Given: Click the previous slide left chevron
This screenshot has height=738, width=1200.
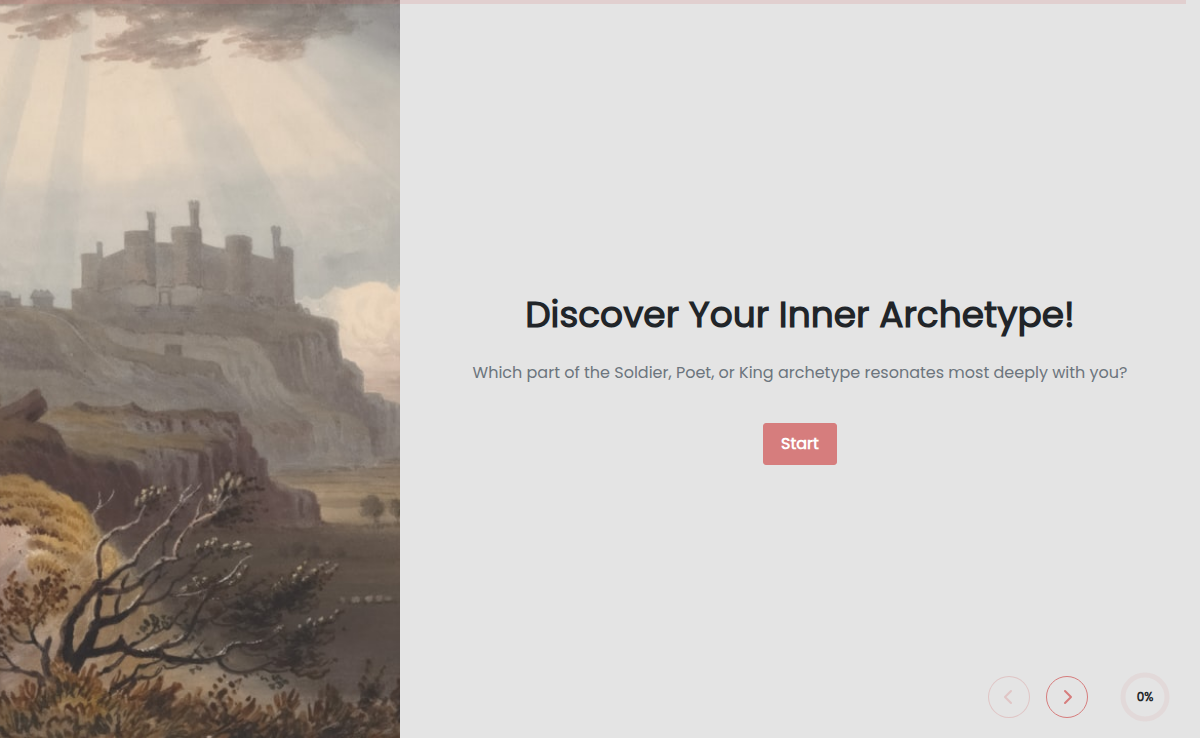Looking at the screenshot, I should (1009, 697).
